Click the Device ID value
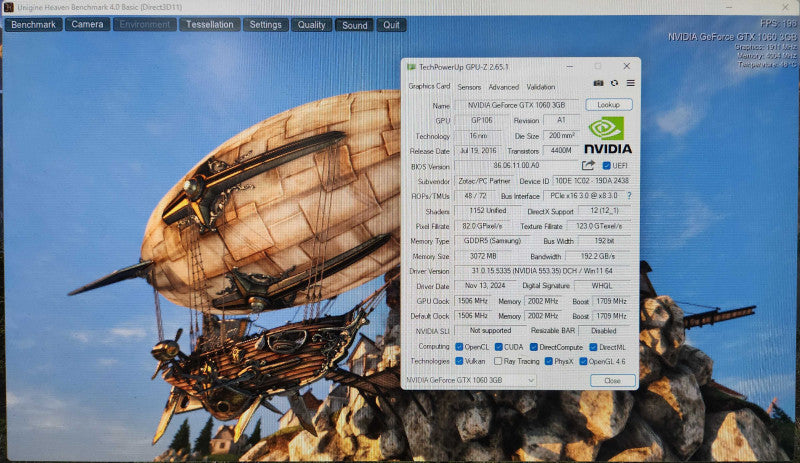This screenshot has width=800, height=463. coord(592,181)
